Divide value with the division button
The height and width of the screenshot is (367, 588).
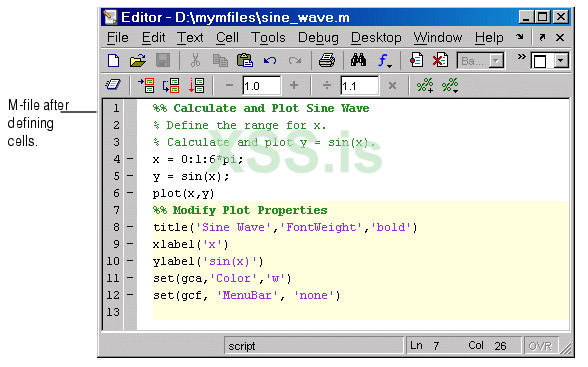pyautogui.click(x=327, y=85)
